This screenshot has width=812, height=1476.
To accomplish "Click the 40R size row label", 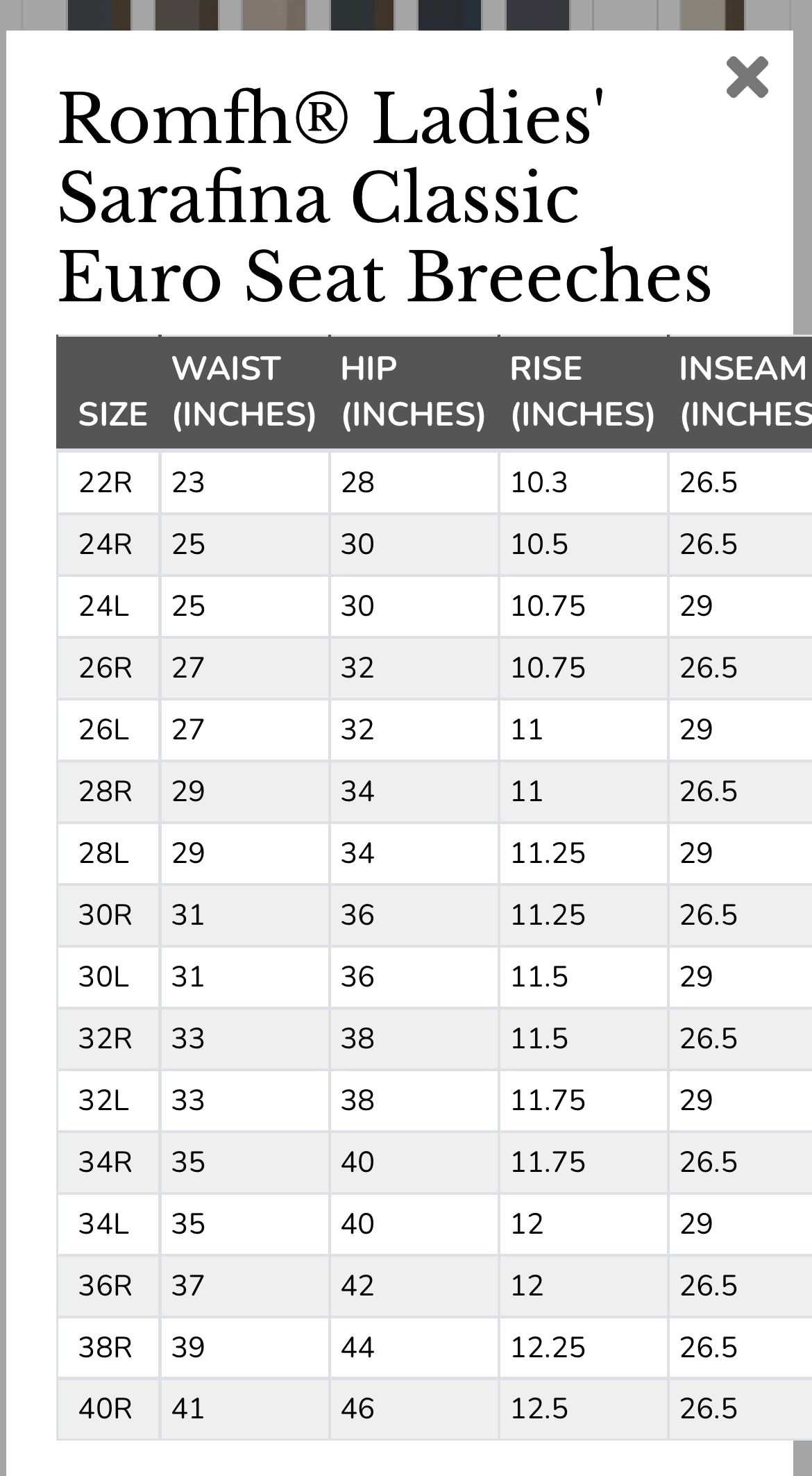I will click(x=105, y=1409).
